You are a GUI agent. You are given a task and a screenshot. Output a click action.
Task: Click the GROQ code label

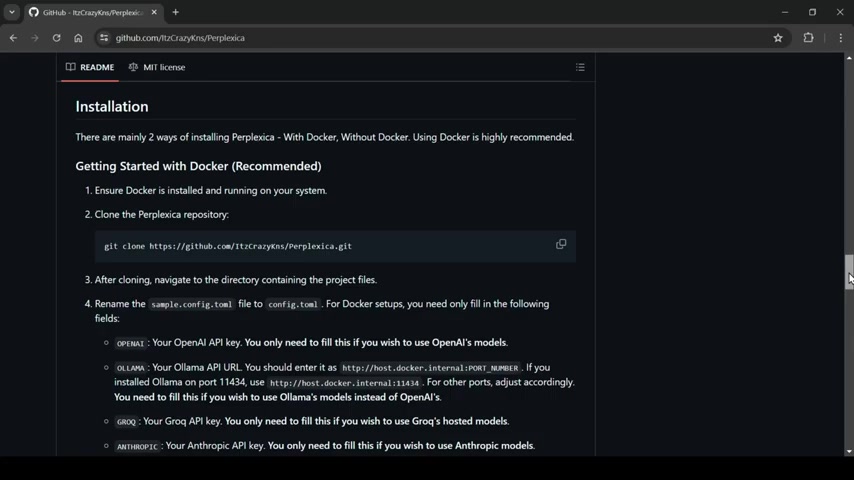[126, 422]
